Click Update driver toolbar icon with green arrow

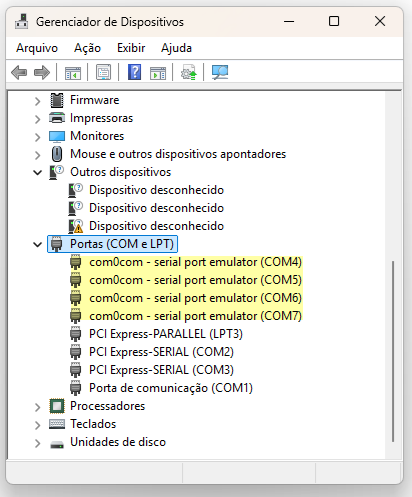tap(189, 72)
